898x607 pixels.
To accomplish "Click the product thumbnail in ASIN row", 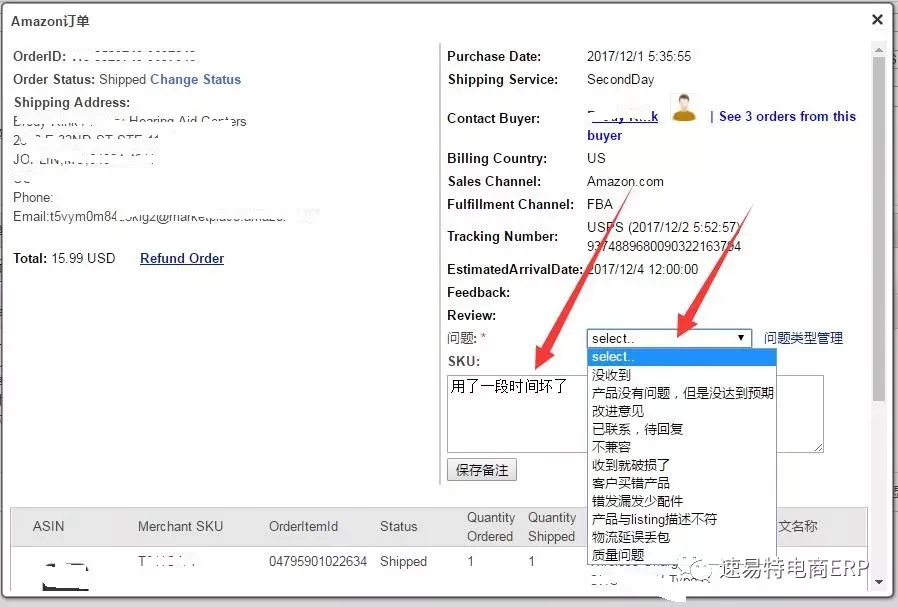I will (66, 576).
